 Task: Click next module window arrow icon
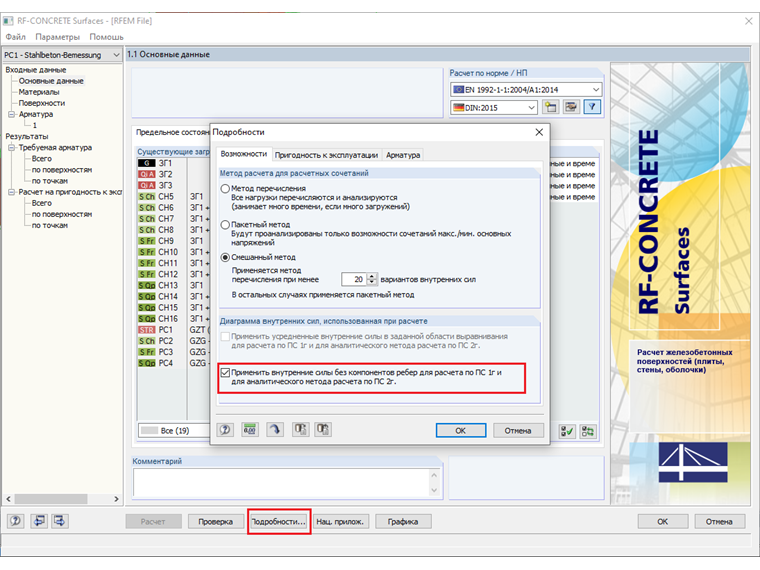[x=60, y=521]
